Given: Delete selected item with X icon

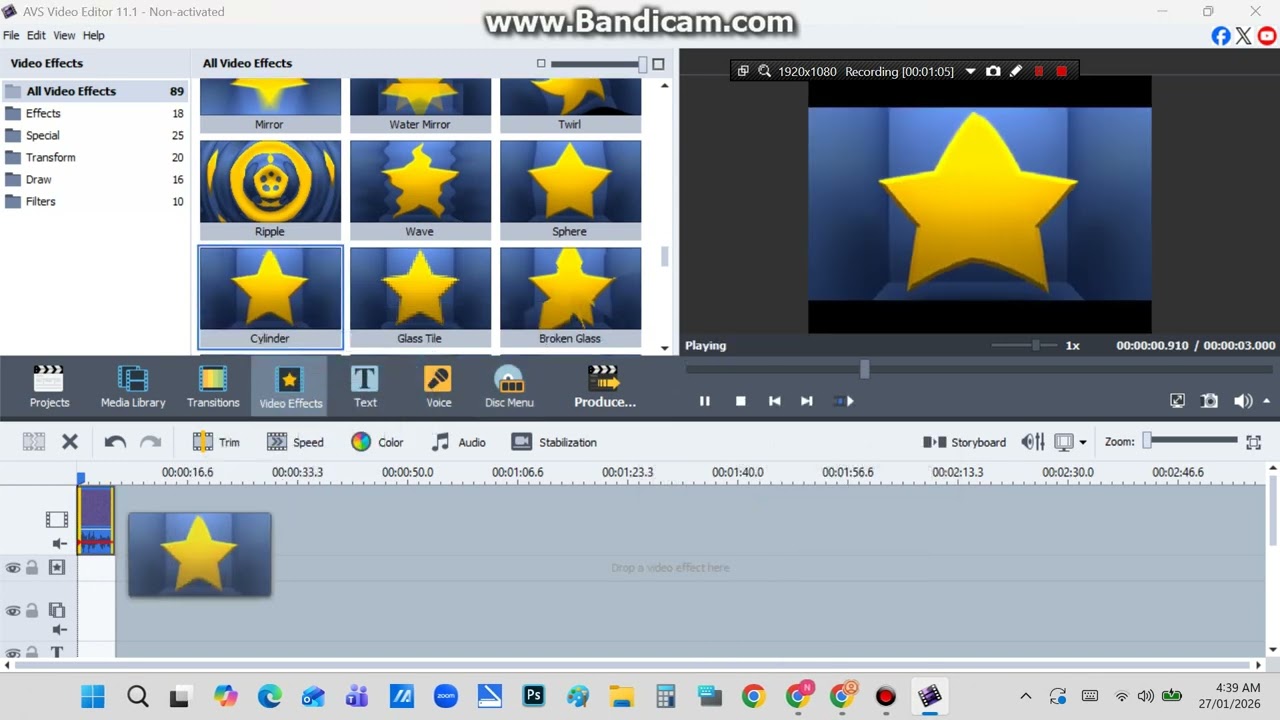Looking at the screenshot, I should [x=70, y=442].
